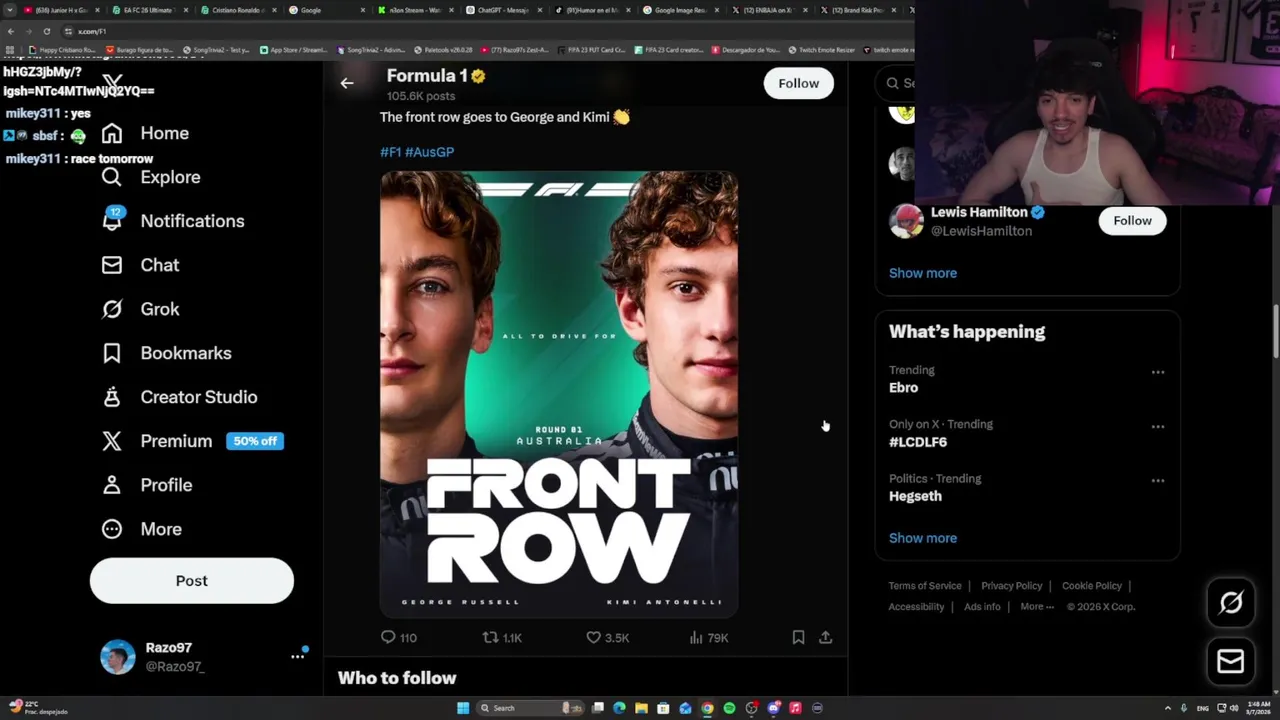
Task: Click the back arrow beside Formula 1 header
Action: pos(347,83)
